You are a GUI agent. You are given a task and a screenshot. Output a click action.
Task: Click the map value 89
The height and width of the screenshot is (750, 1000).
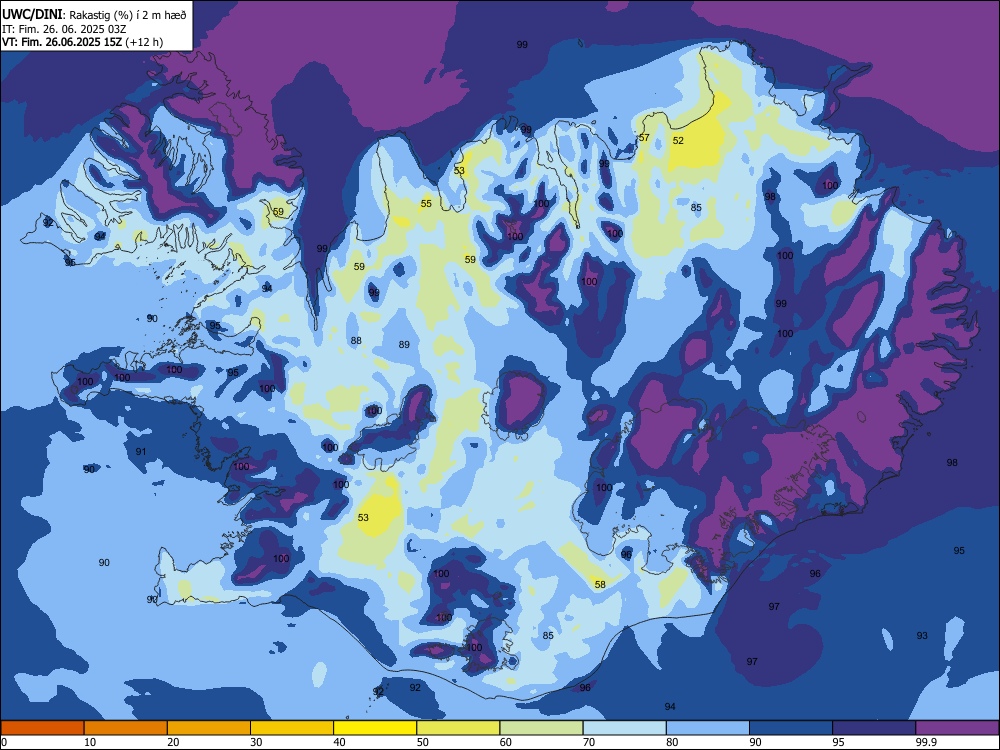(x=404, y=344)
